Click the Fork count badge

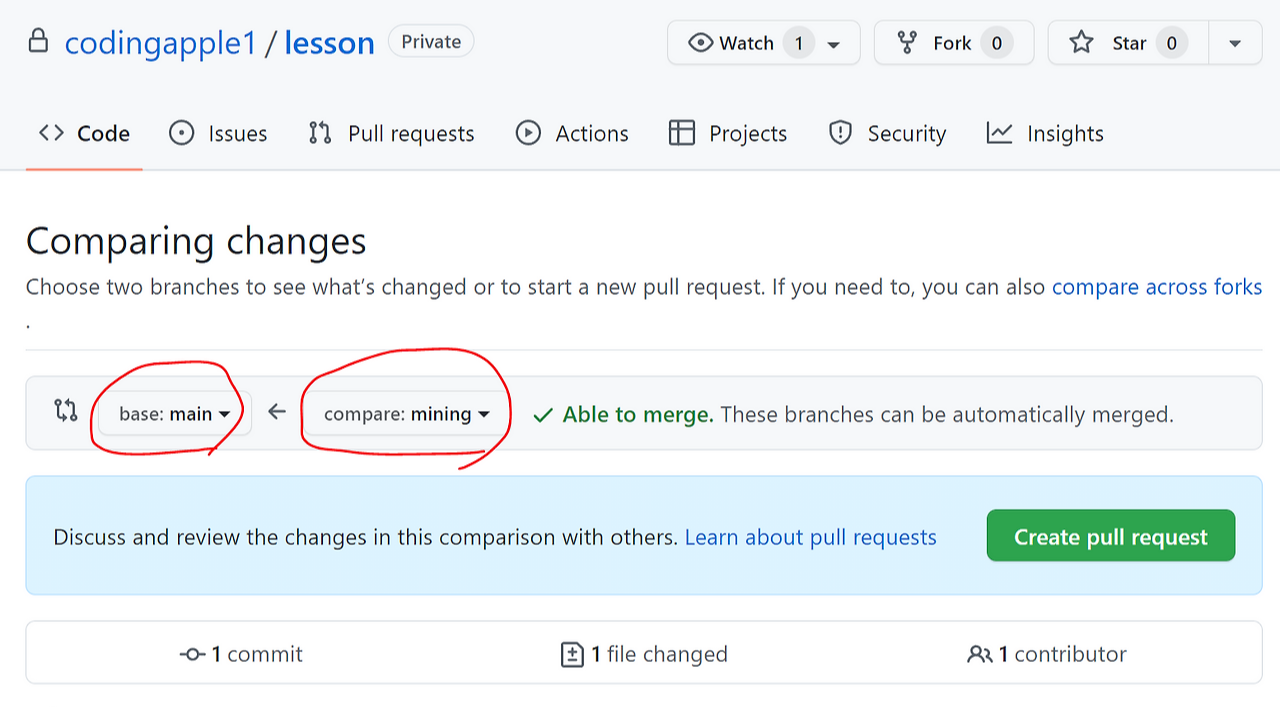pos(997,43)
